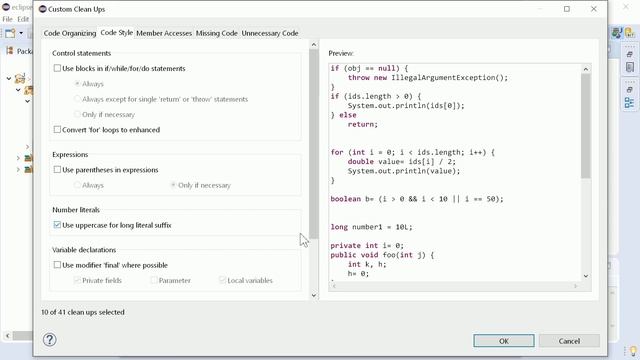Switch to the Code Organizing tab

(70, 33)
